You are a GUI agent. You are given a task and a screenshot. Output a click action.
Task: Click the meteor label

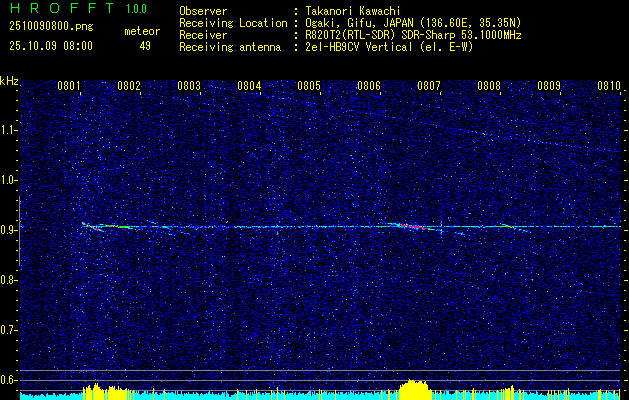tap(142, 31)
